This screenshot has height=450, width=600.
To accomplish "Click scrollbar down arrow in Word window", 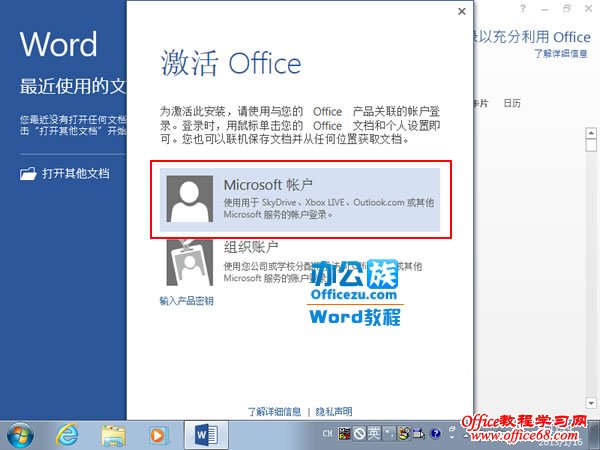I will coord(591,403).
